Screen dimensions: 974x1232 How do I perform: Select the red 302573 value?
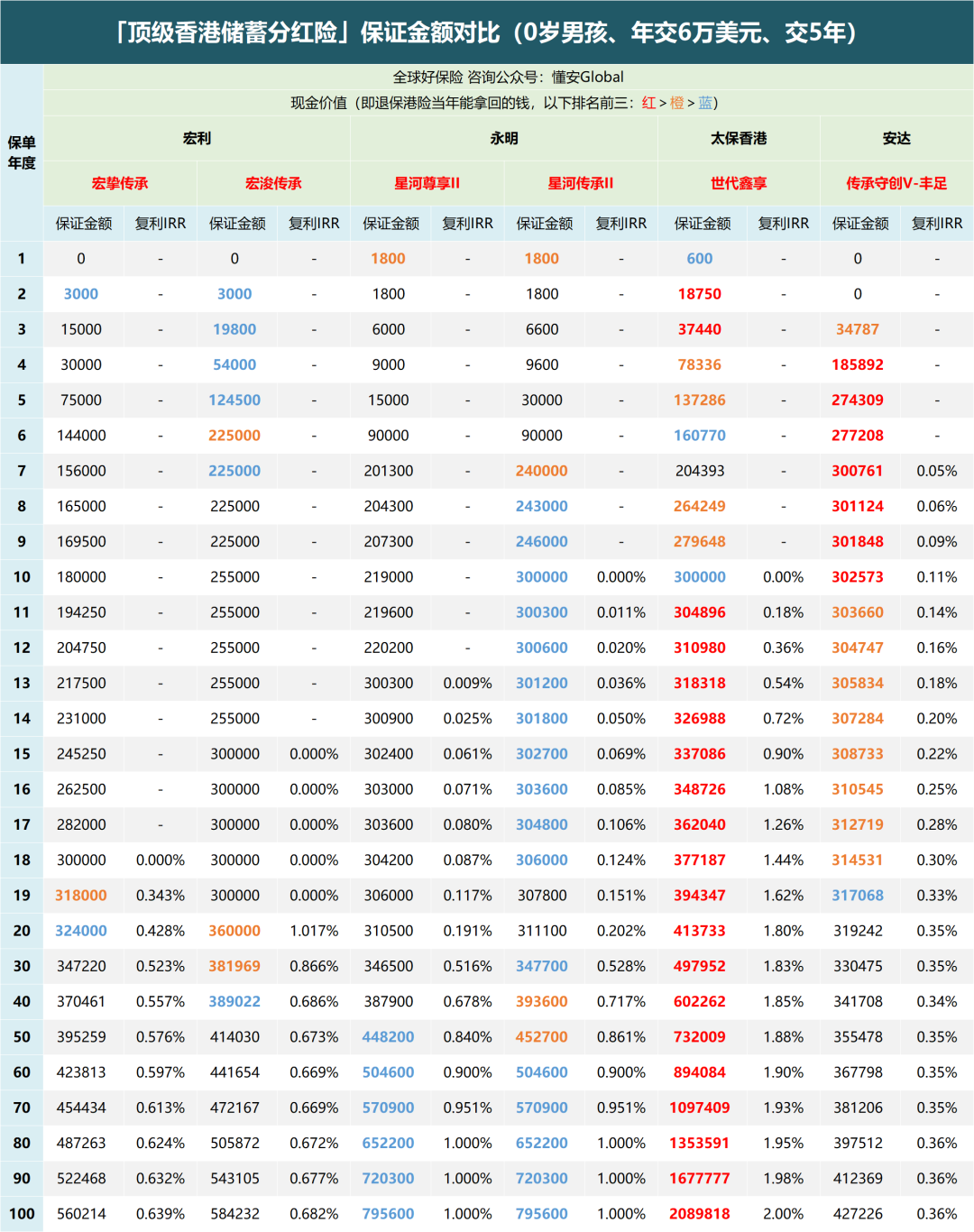858,577
